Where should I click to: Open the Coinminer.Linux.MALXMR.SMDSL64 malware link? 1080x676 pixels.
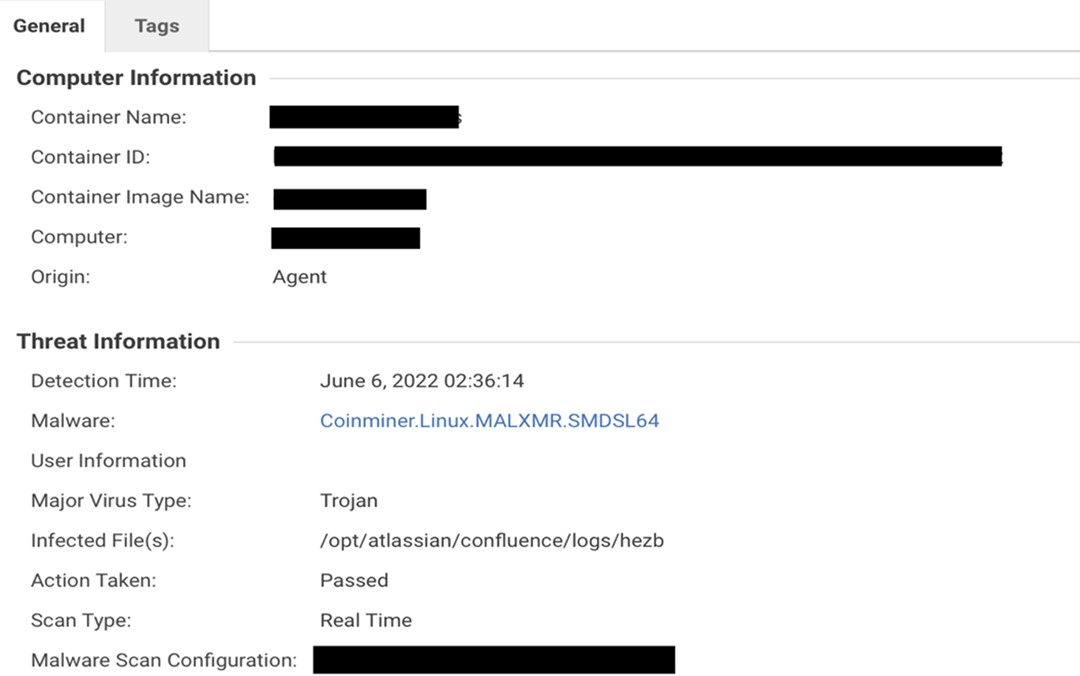point(489,421)
